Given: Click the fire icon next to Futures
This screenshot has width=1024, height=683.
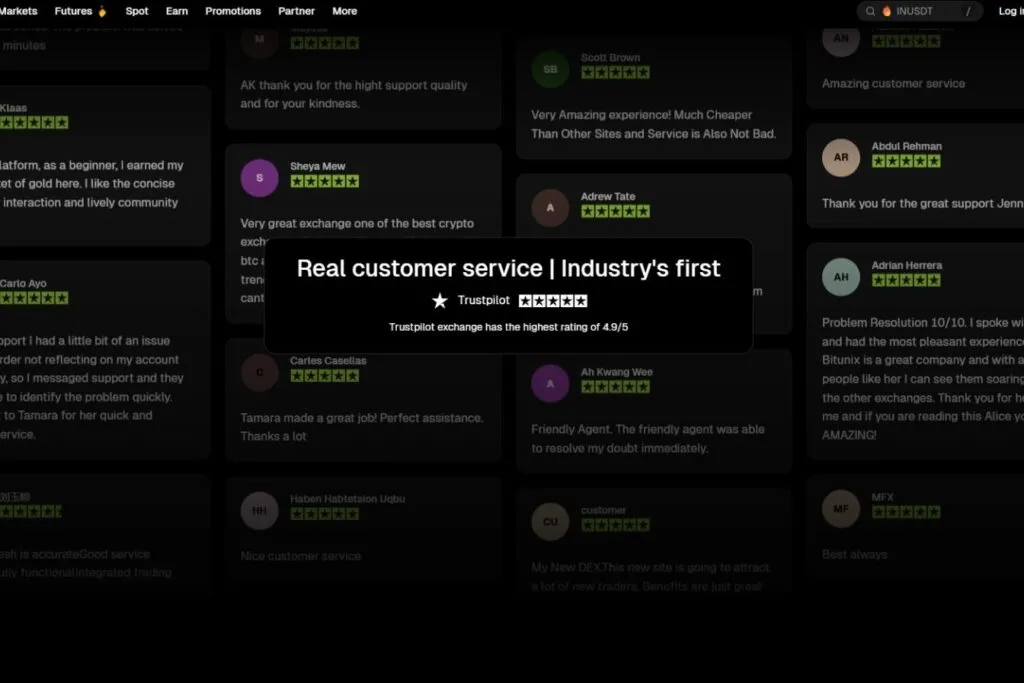Looking at the screenshot, I should (x=102, y=11).
